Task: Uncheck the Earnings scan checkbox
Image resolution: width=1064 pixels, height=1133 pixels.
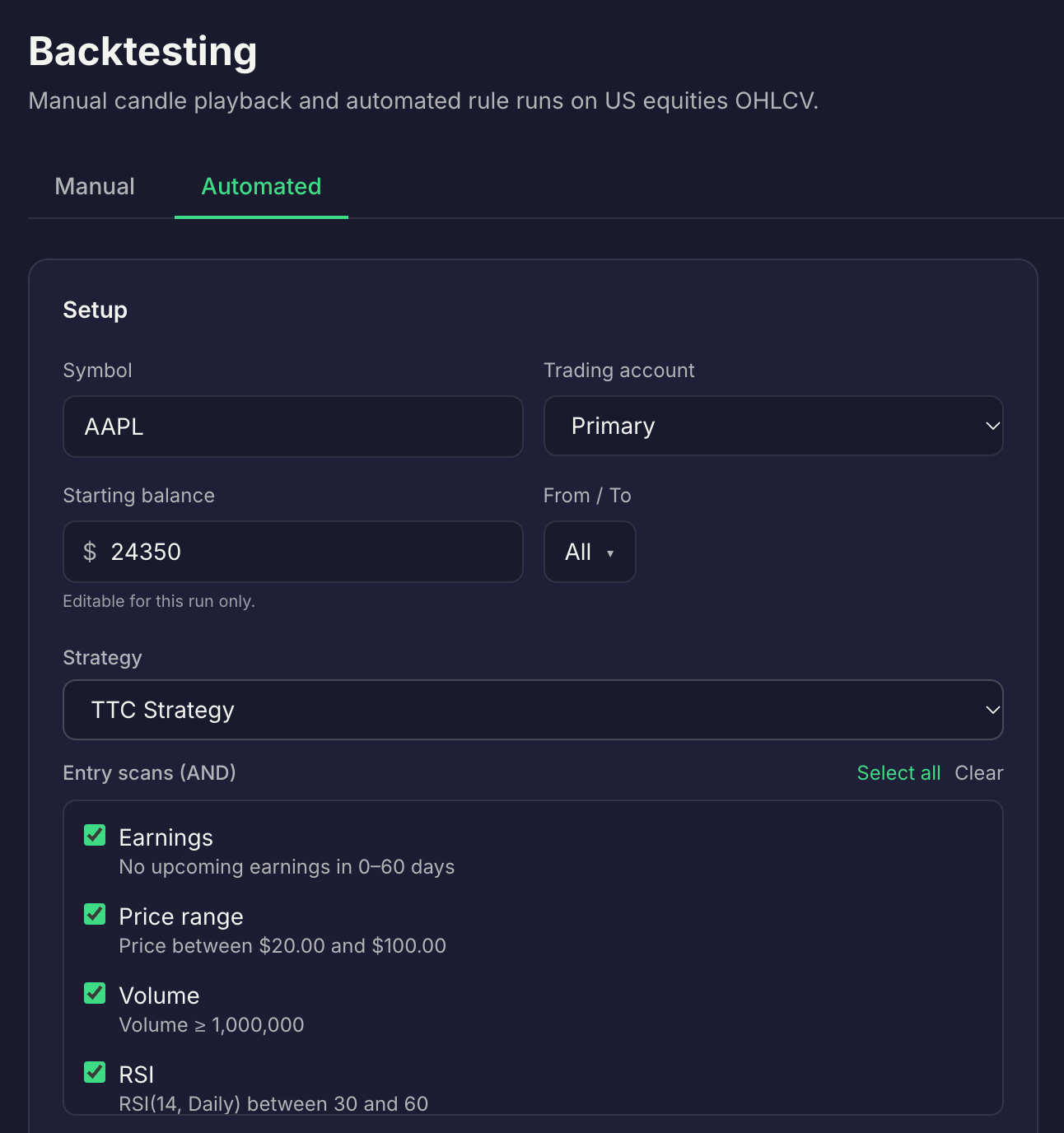Action: click(95, 836)
